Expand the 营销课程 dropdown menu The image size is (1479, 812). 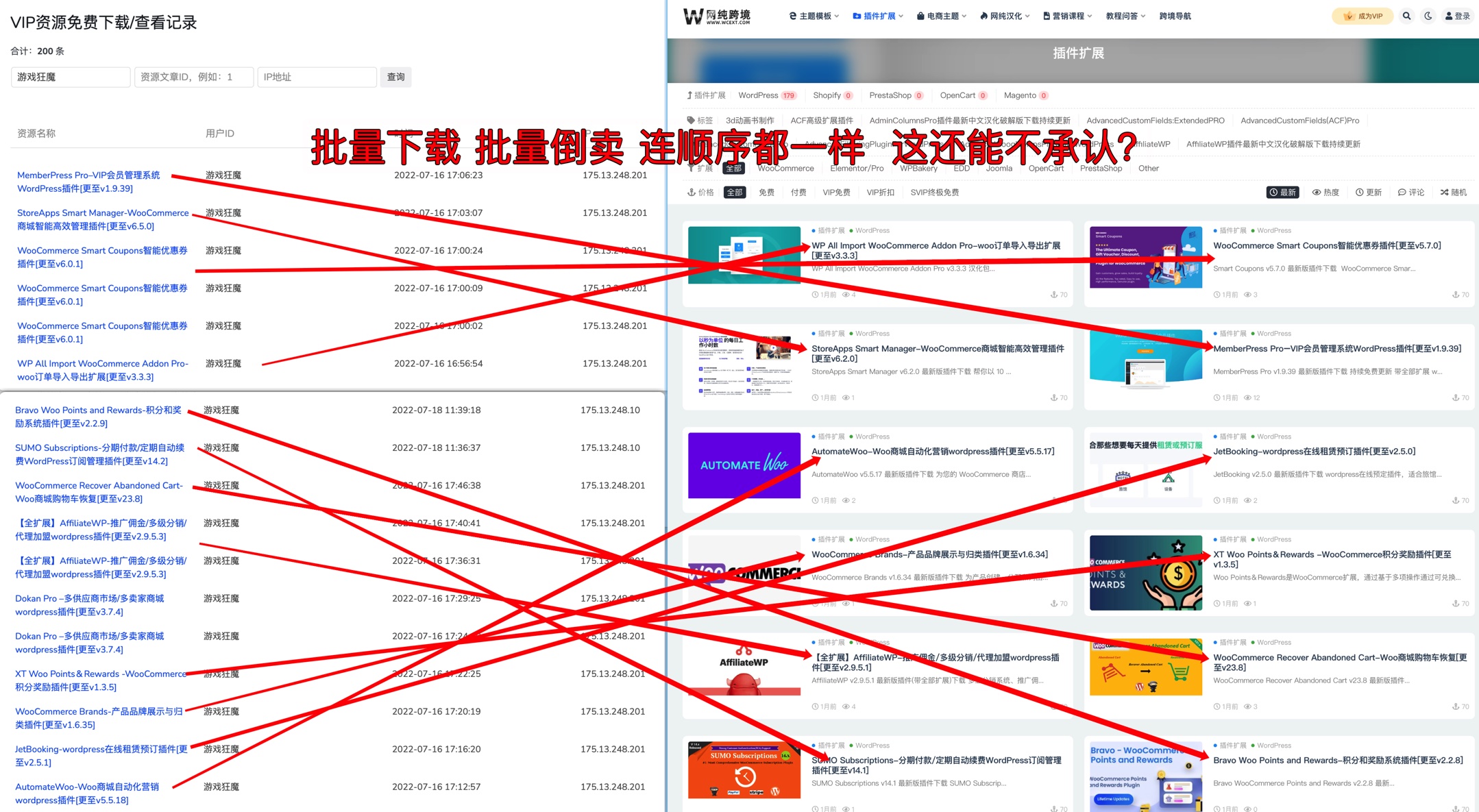click(1068, 16)
